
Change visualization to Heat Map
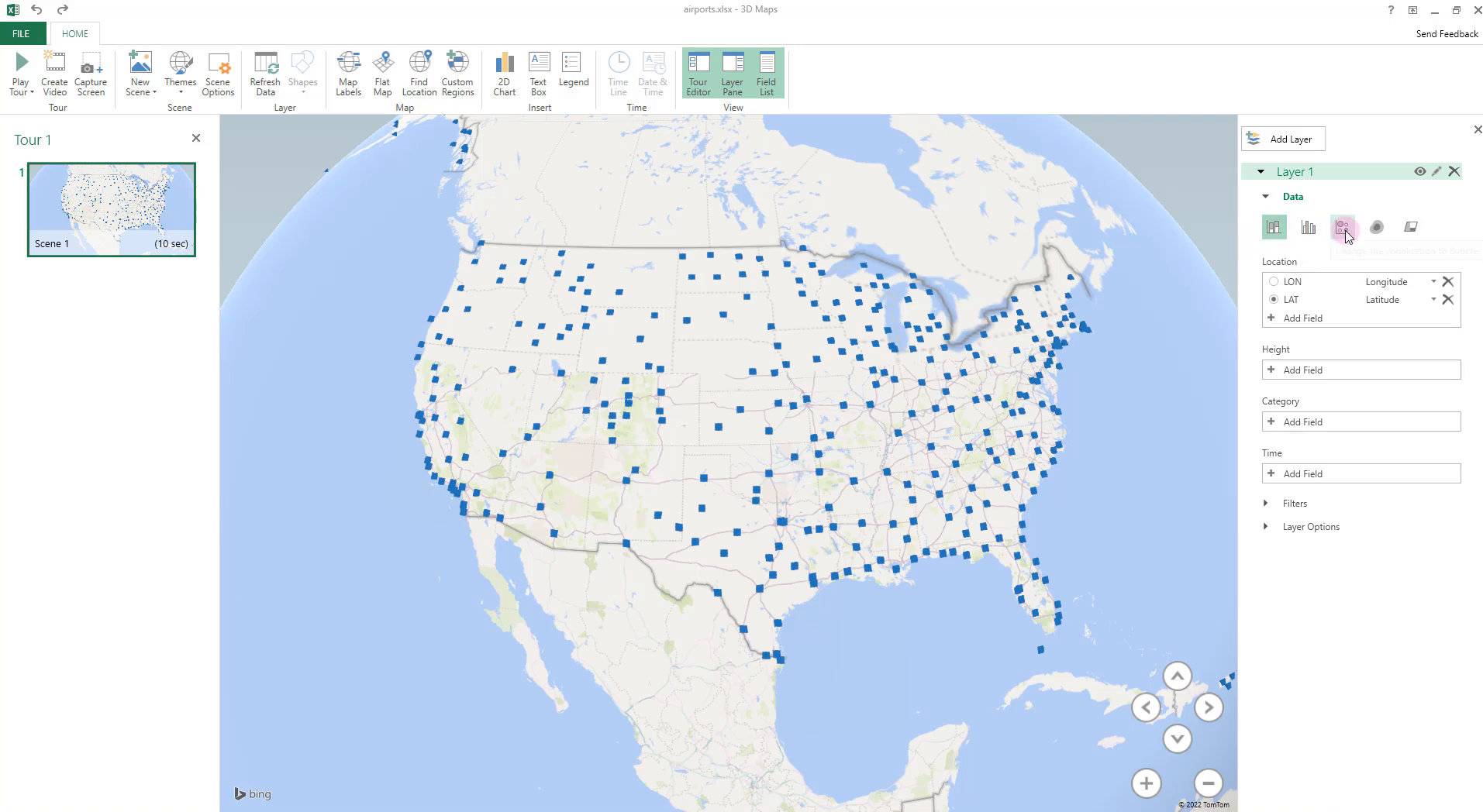[1377, 227]
